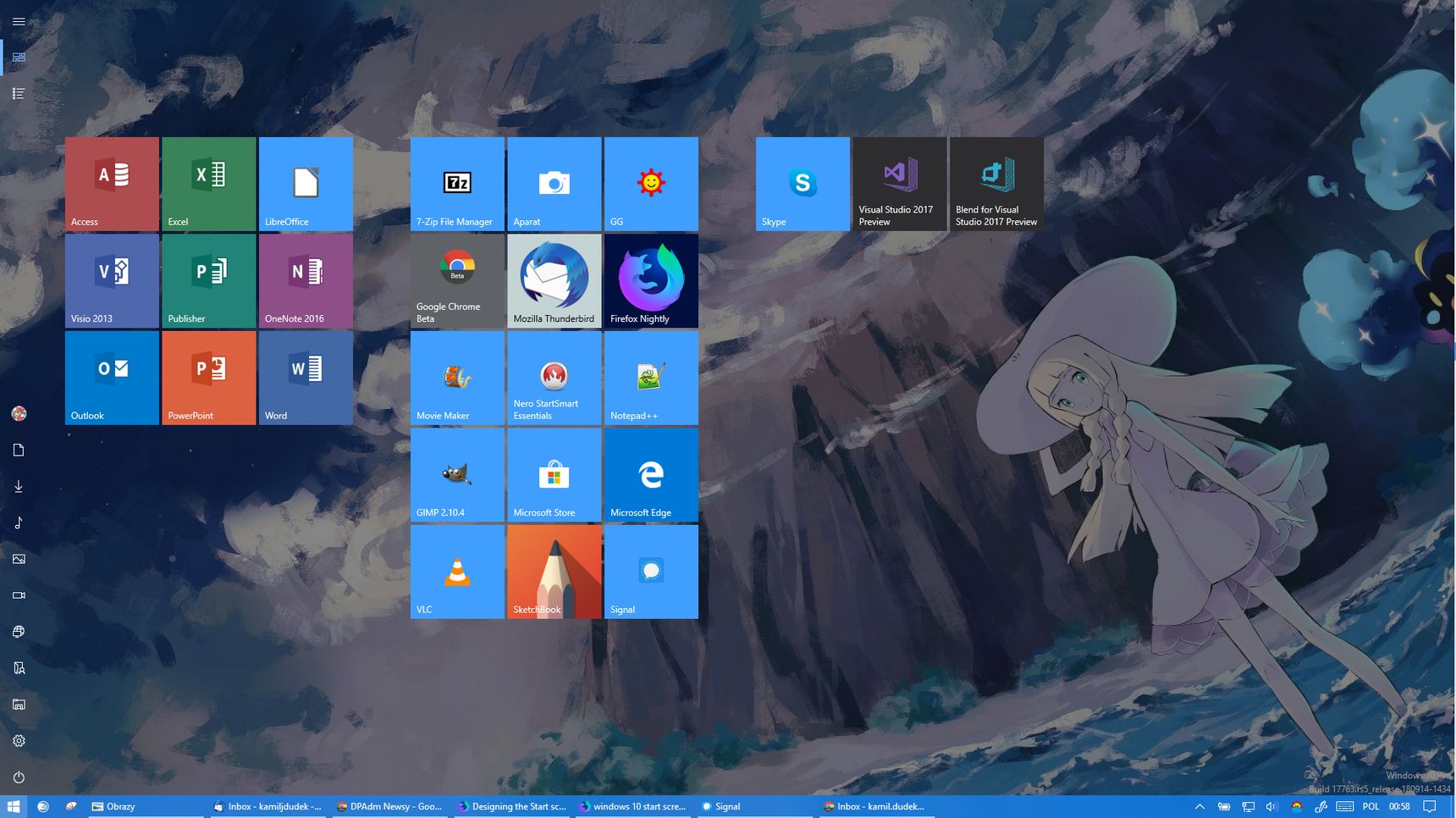Viewport: 1456px width, 818px height.
Task: Change POL keyboard language indicator
Action: pos(1371,807)
